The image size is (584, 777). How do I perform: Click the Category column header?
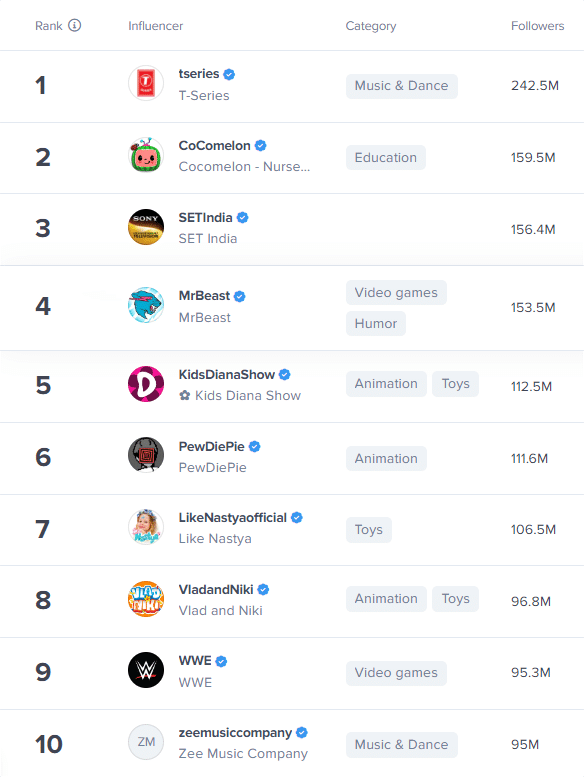[x=371, y=26]
